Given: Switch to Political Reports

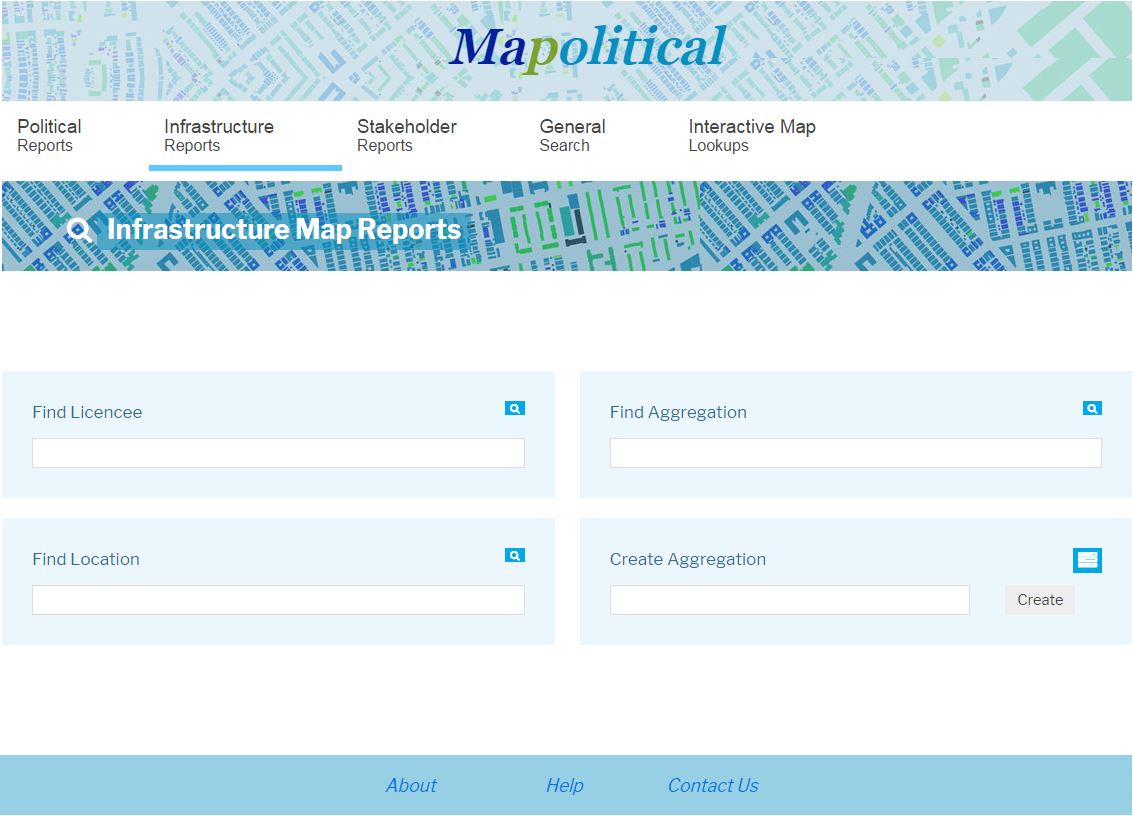Looking at the screenshot, I should [49, 135].
